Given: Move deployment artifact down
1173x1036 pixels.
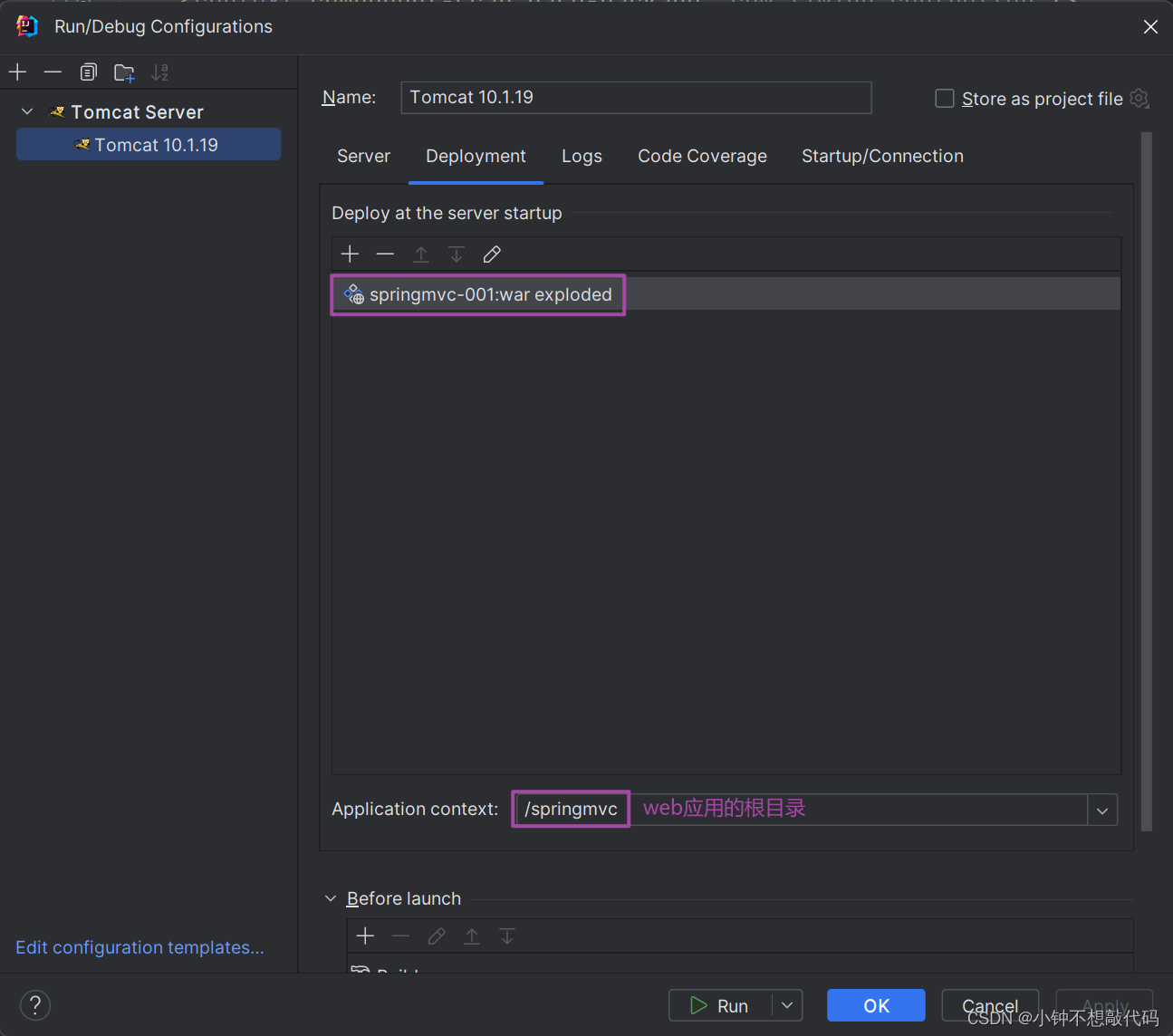Looking at the screenshot, I should tap(457, 254).
